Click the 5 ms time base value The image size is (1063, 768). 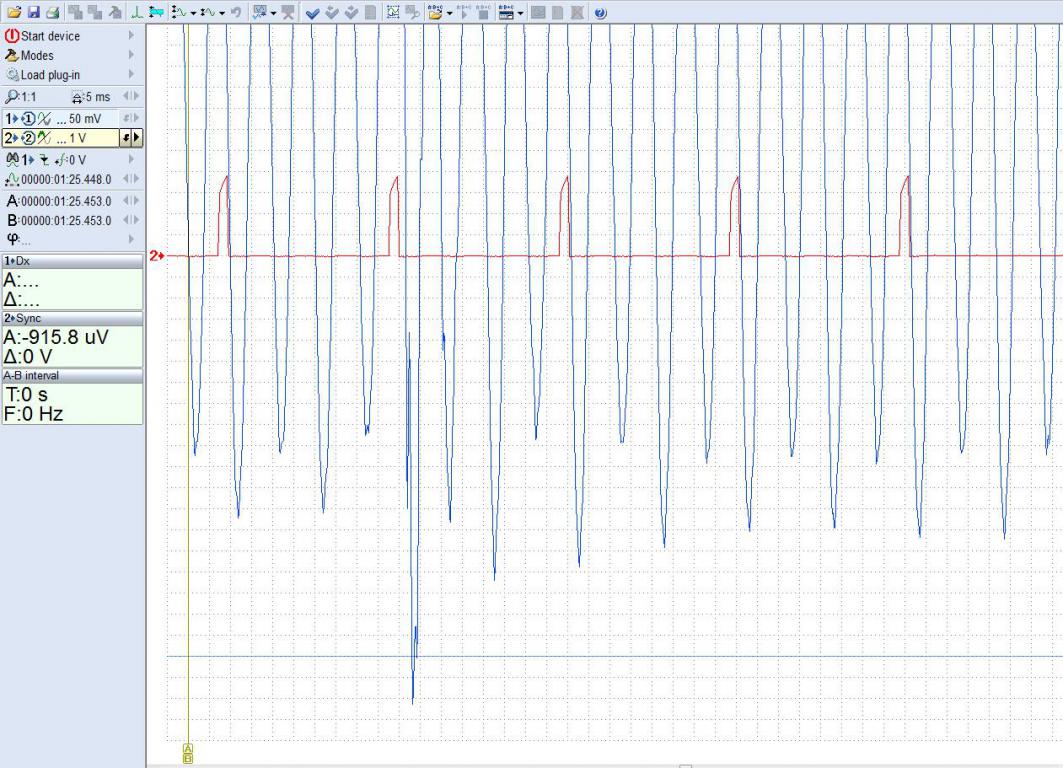point(98,97)
